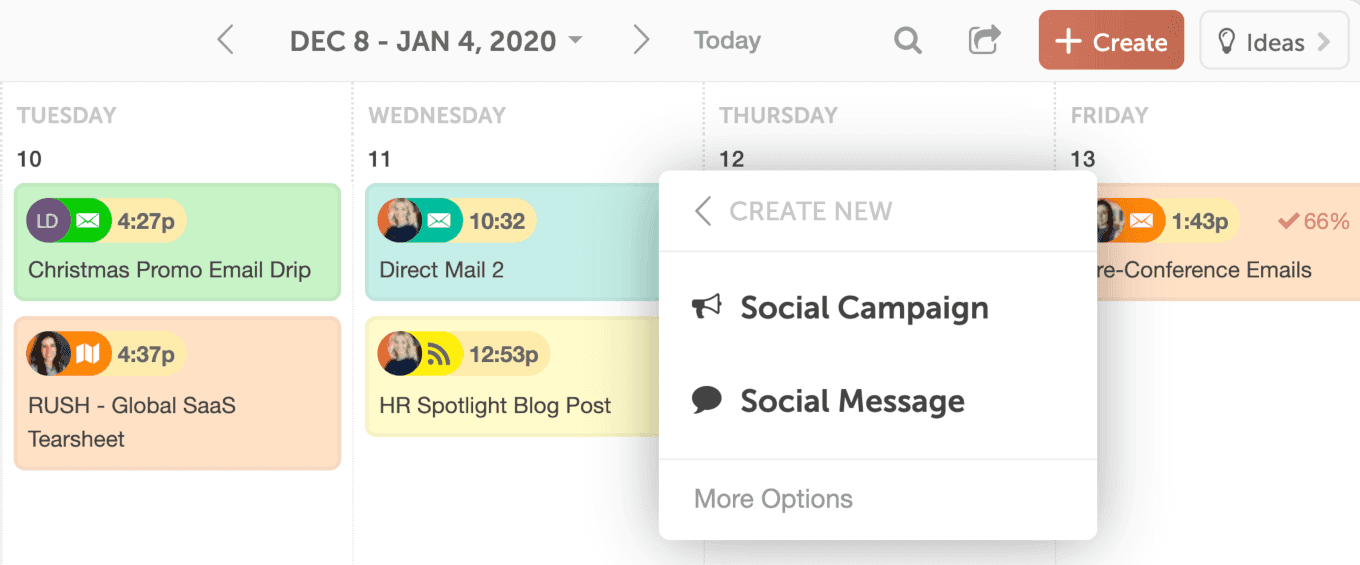Click the green email icon on Christmas Promo

click(x=88, y=221)
